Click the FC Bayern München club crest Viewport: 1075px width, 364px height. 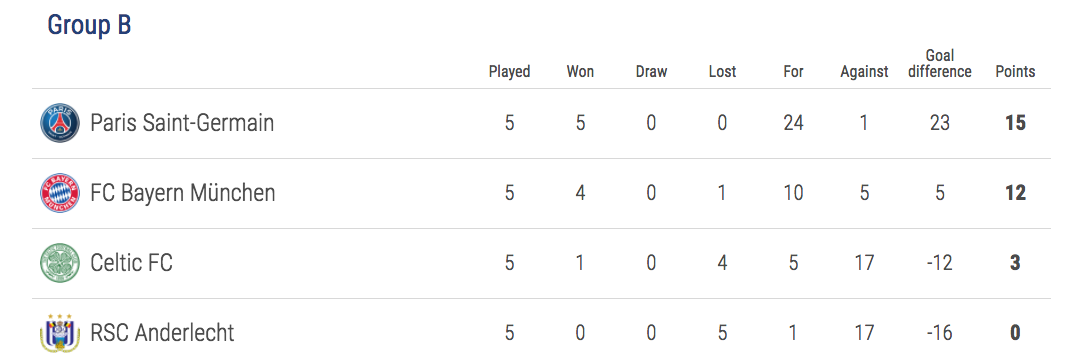(x=60, y=193)
